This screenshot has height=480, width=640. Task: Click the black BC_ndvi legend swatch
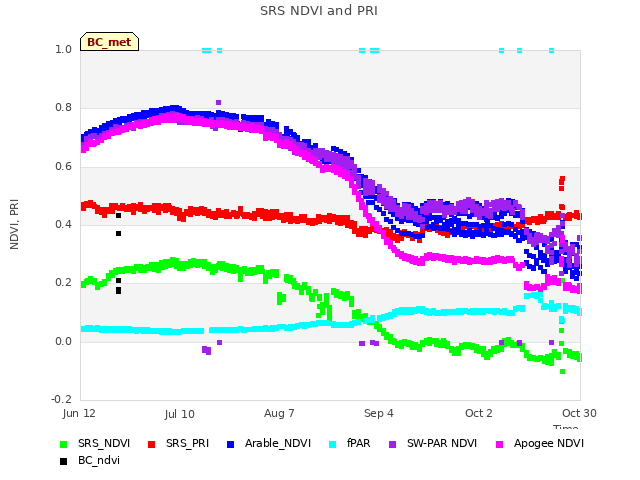(x=63, y=461)
